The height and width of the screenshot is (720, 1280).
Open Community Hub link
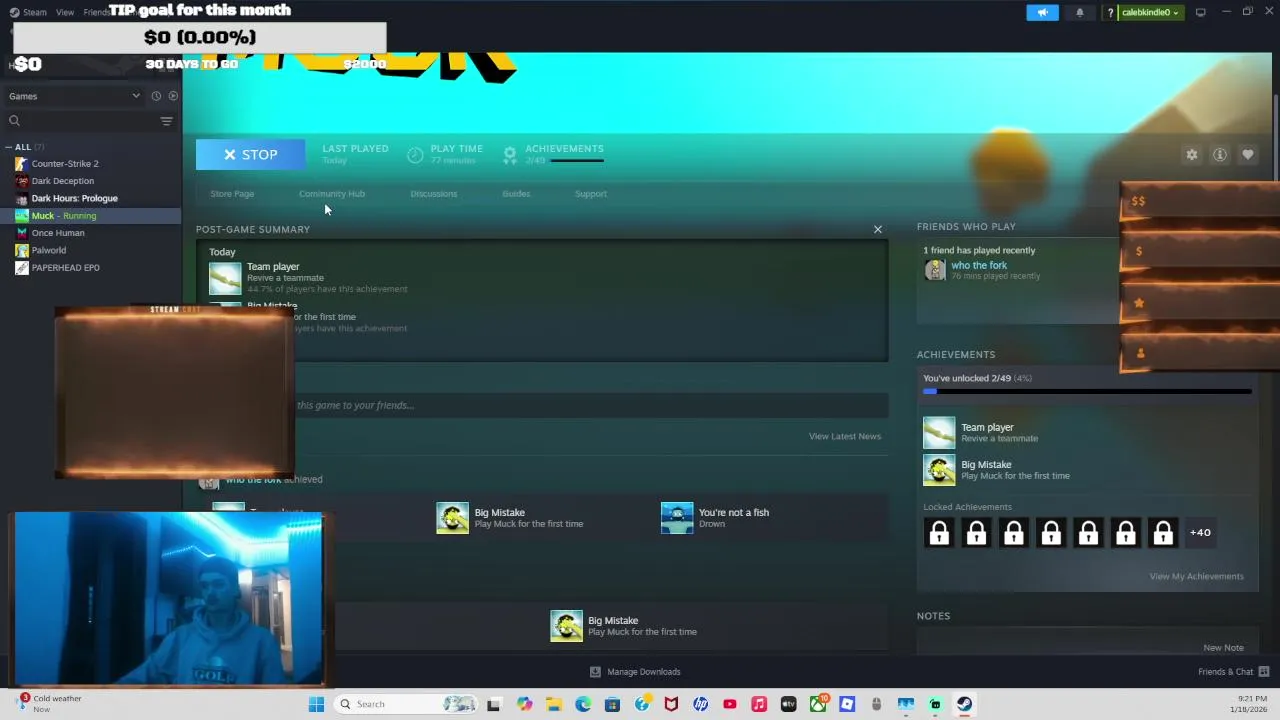click(x=332, y=194)
